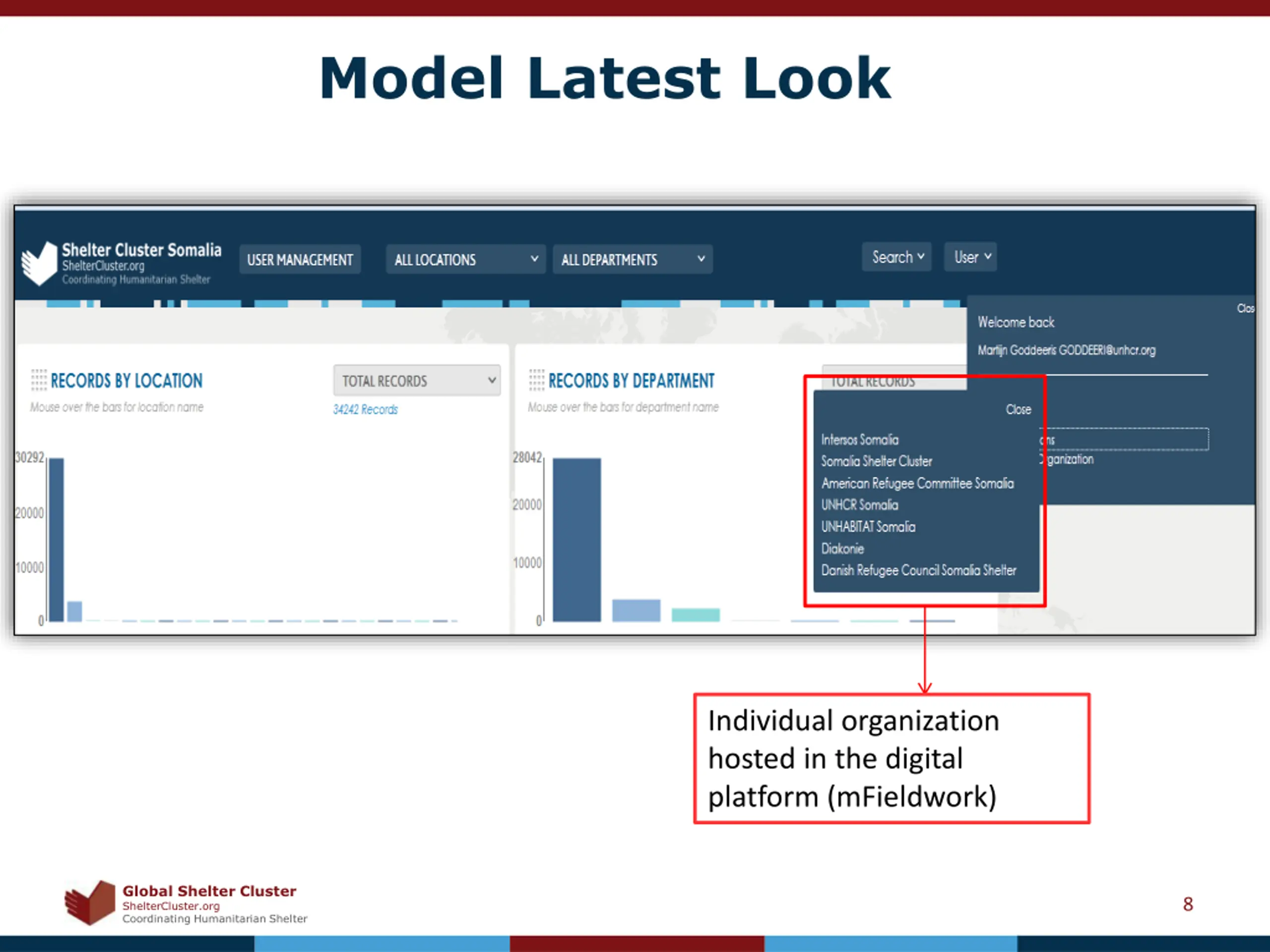Select UNHCR Somalia organization
This screenshot has height=952, width=1270.
pyautogui.click(x=860, y=505)
